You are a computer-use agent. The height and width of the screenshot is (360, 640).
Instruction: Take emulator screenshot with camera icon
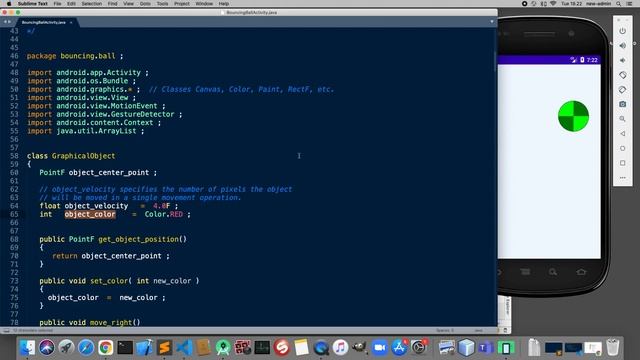coord(622,104)
